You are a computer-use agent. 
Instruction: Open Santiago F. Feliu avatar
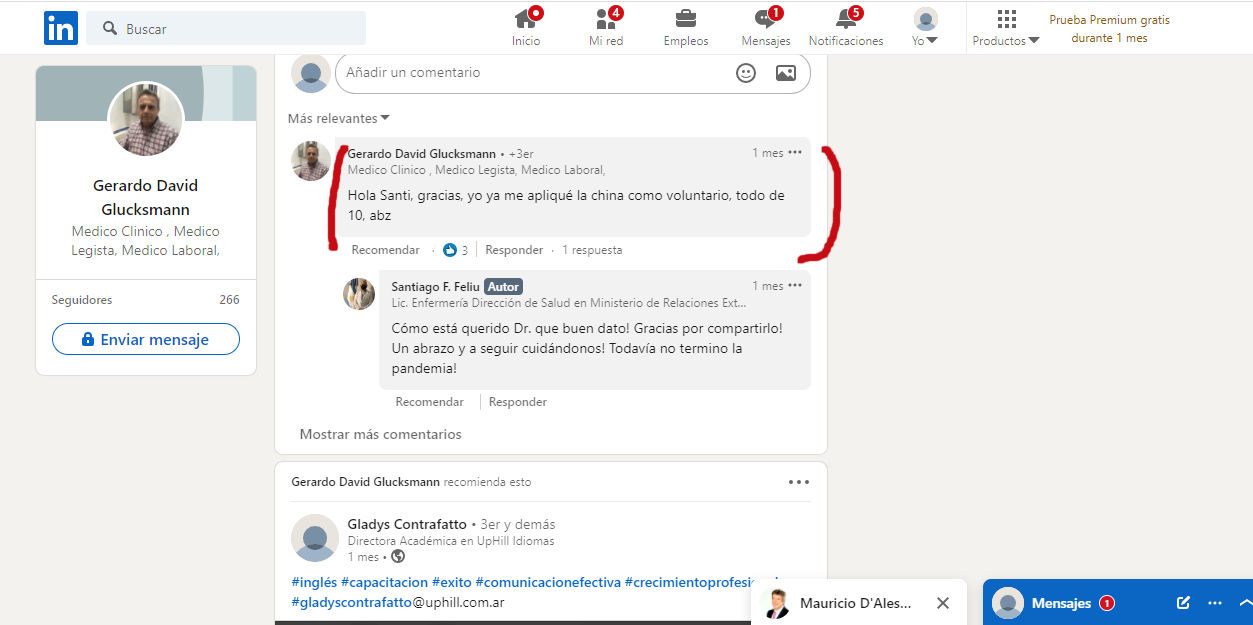tap(359, 294)
